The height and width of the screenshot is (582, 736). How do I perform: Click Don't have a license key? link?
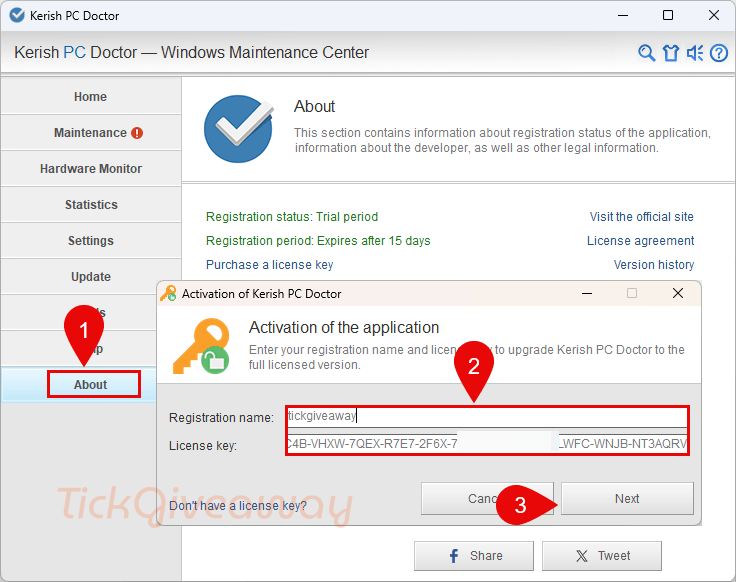pos(238,505)
